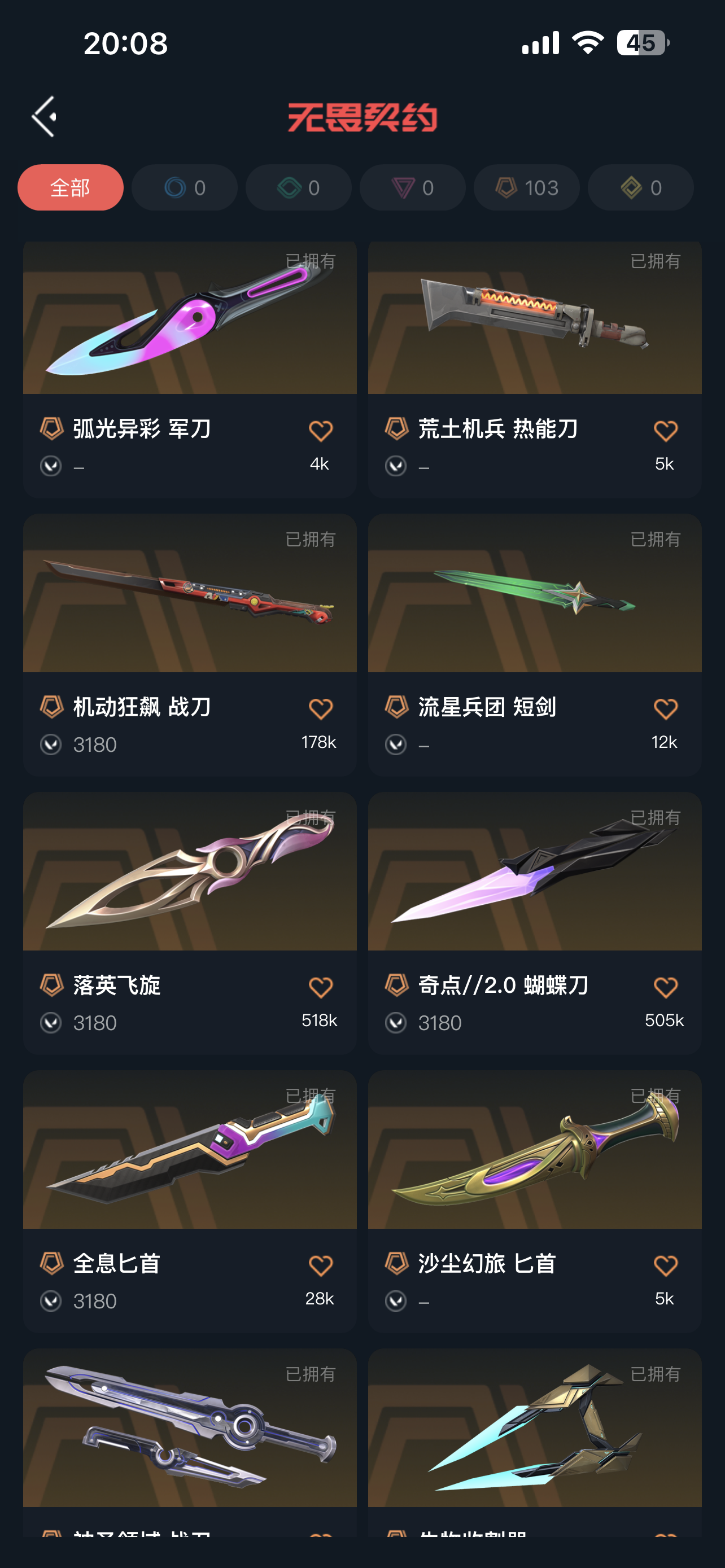This screenshot has height=1568, width=725.
Task: Click the 奇点//2.0 蝴蝶刀 skin title
Action: pyautogui.click(x=504, y=985)
